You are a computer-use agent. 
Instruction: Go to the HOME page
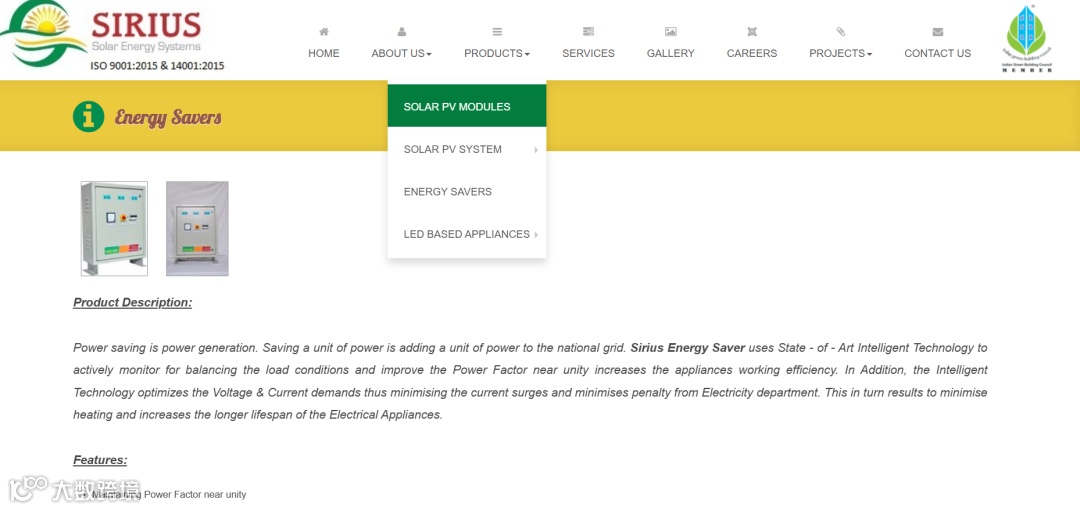324,53
